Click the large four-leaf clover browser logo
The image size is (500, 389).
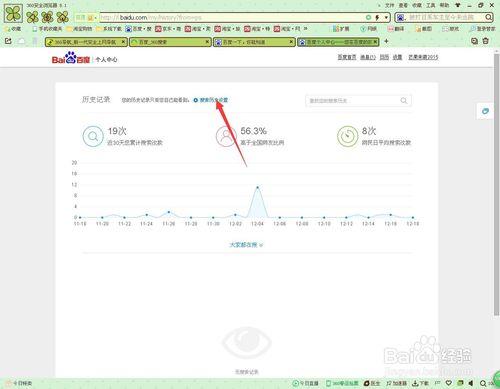[x=13, y=13]
